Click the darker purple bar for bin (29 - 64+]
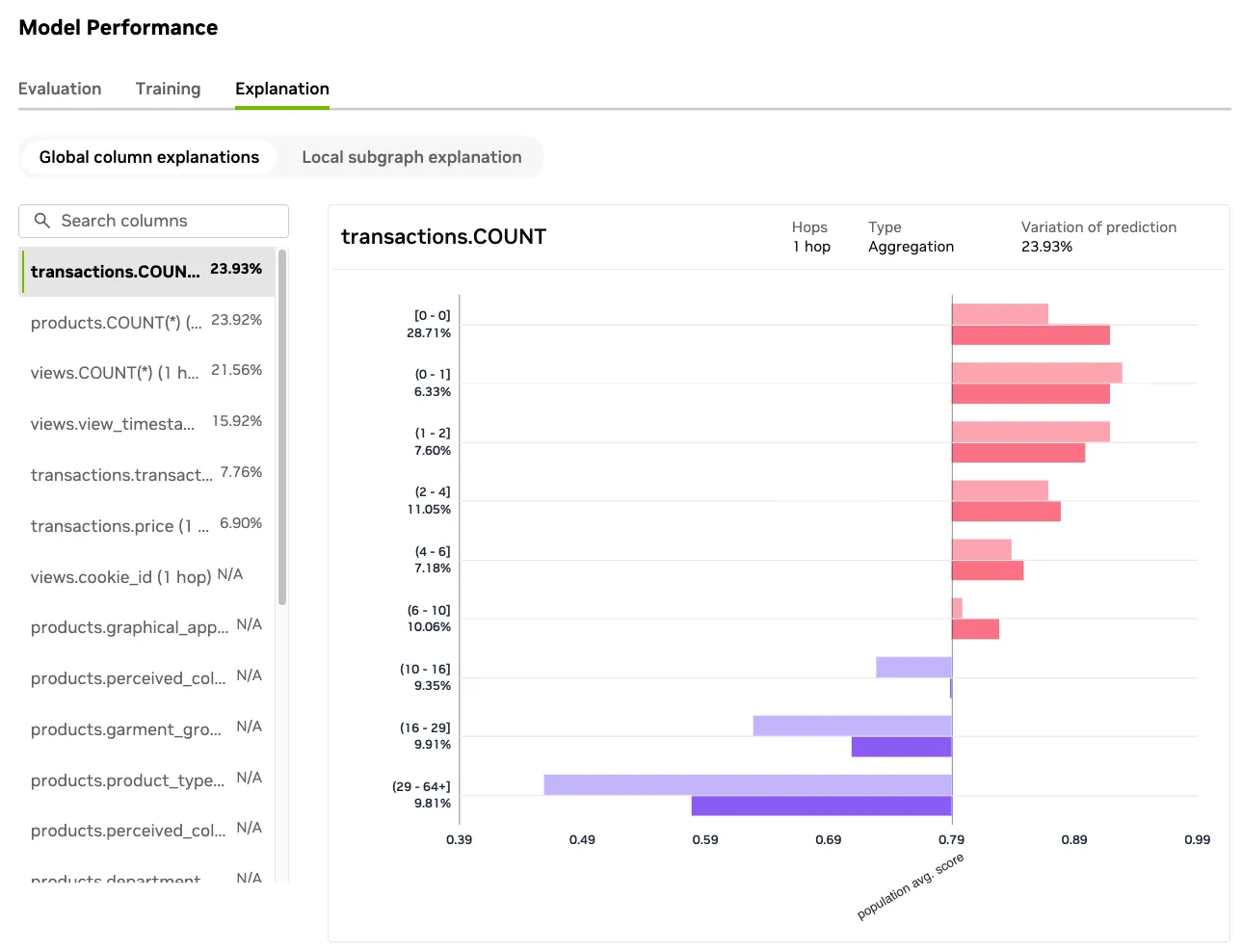The image size is (1242, 952). click(822, 807)
